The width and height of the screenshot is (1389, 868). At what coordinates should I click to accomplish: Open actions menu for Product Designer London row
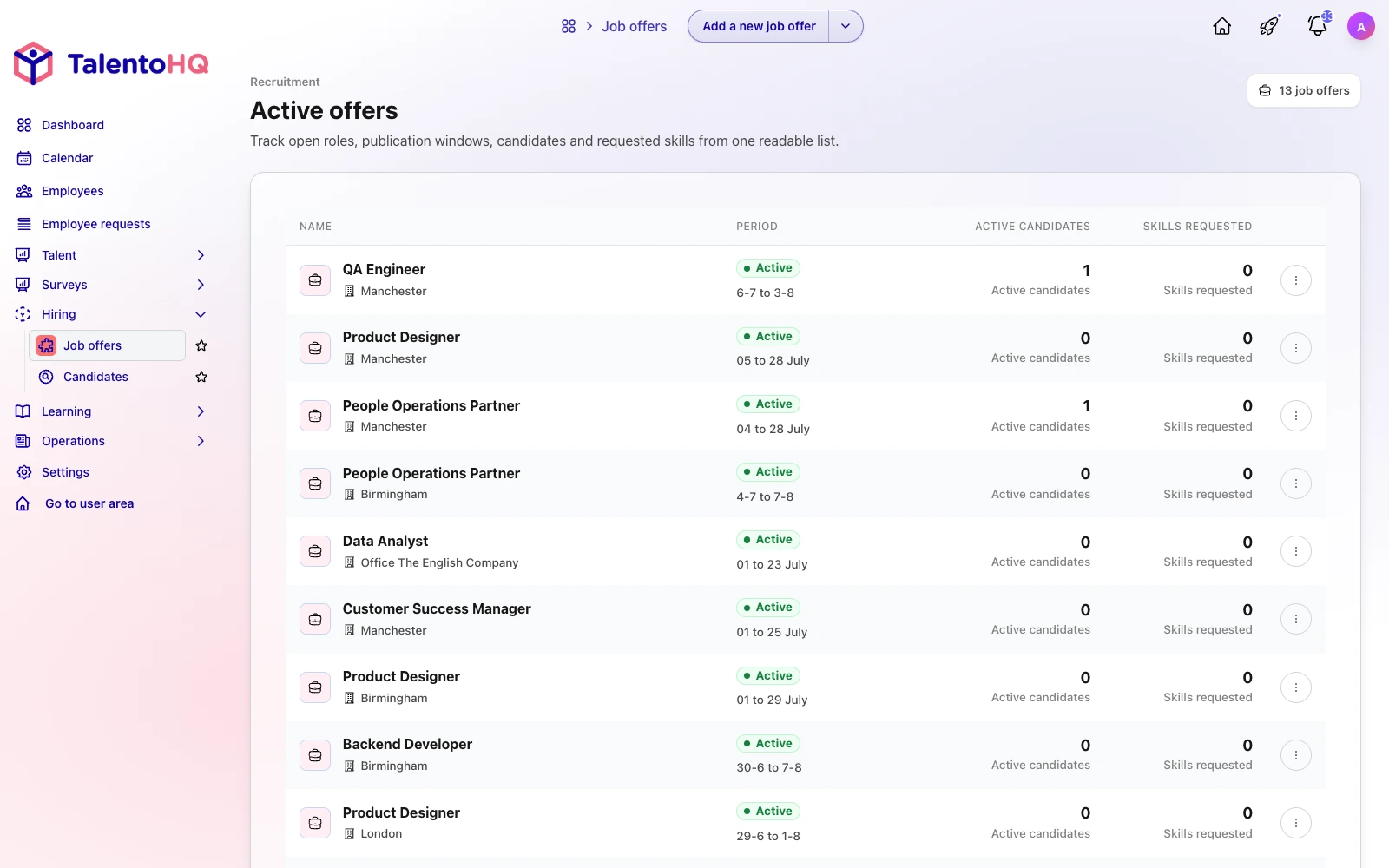tap(1296, 823)
